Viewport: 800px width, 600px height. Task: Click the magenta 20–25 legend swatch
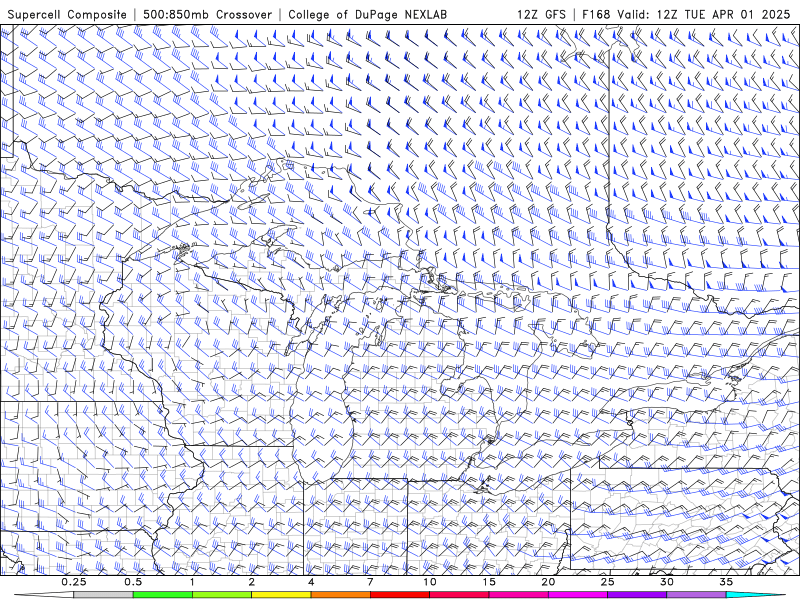tap(578, 595)
